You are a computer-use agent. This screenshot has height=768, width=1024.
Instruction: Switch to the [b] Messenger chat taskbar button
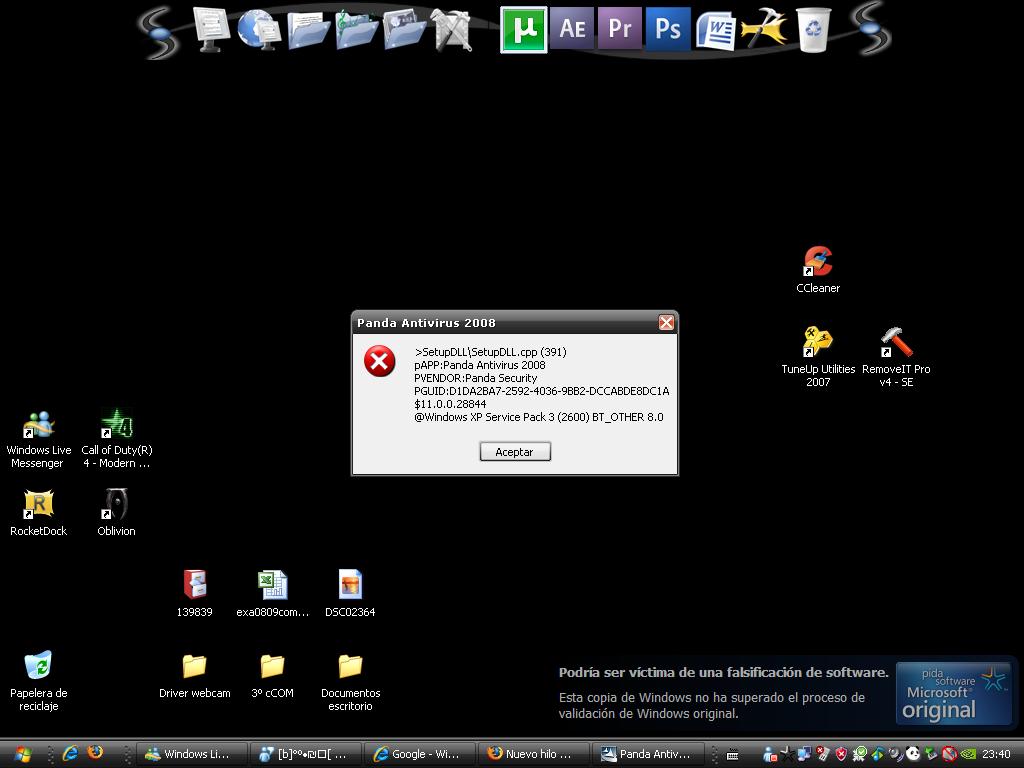(x=305, y=754)
